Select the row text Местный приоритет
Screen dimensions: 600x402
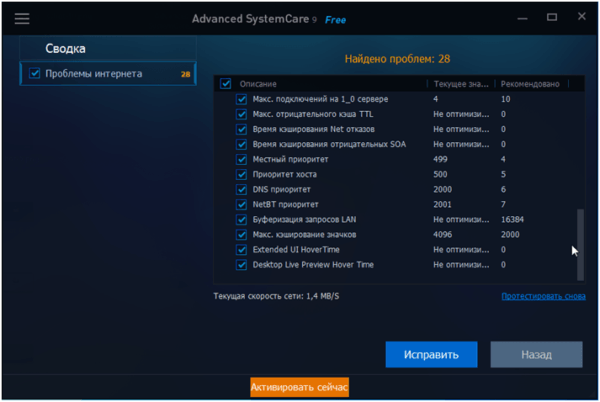click(290, 159)
